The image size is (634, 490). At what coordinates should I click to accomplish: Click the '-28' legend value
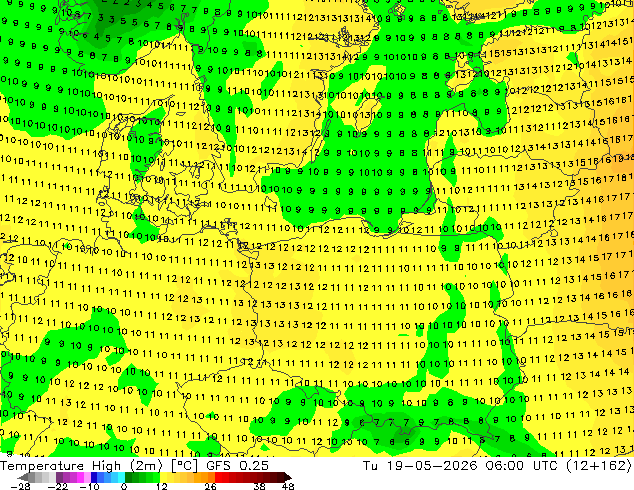point(20,486)
